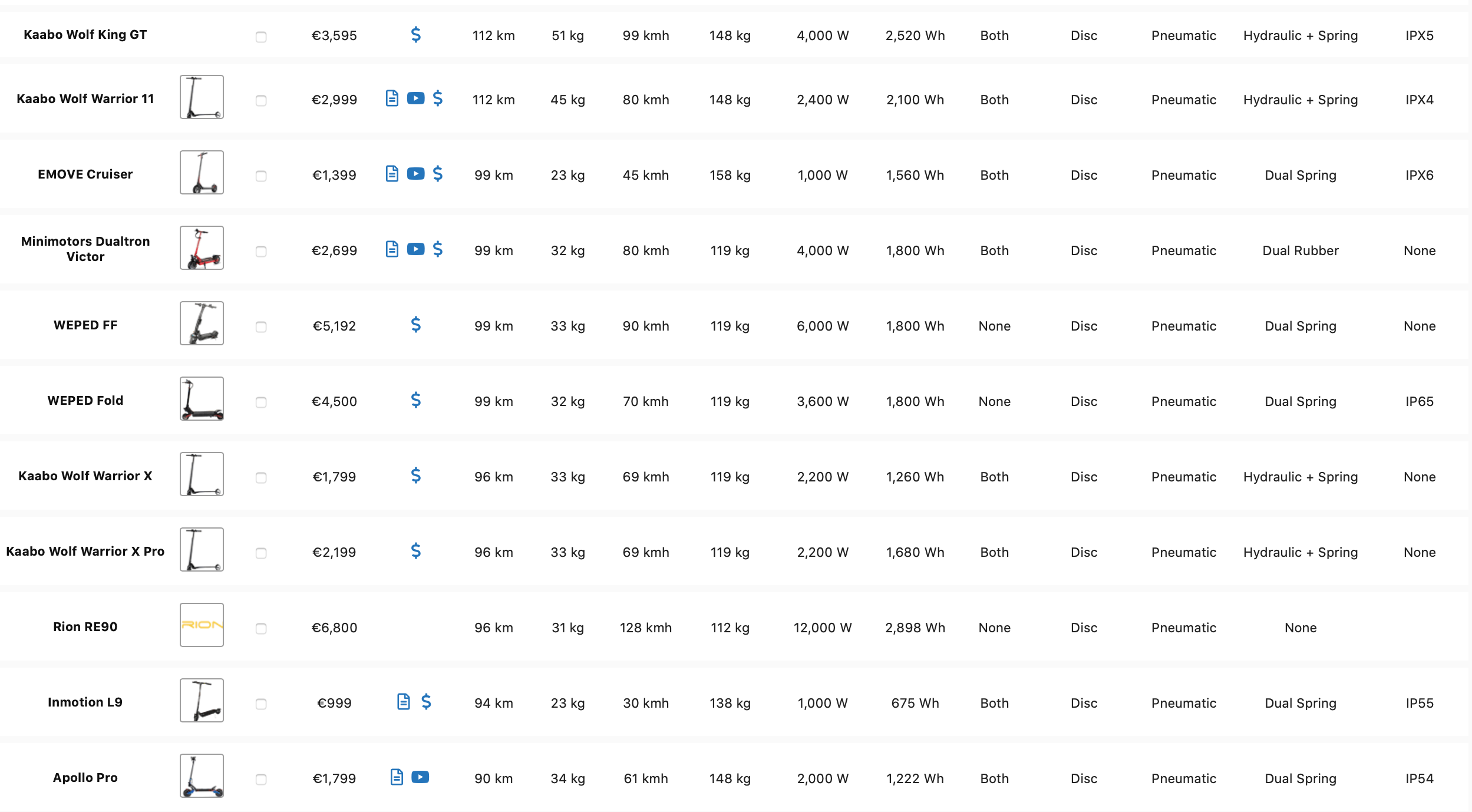The height and width of the screenshot is (812, 1472).
Task: Open the EMOVE Cruiser video icon
Action: click(415, 174)
